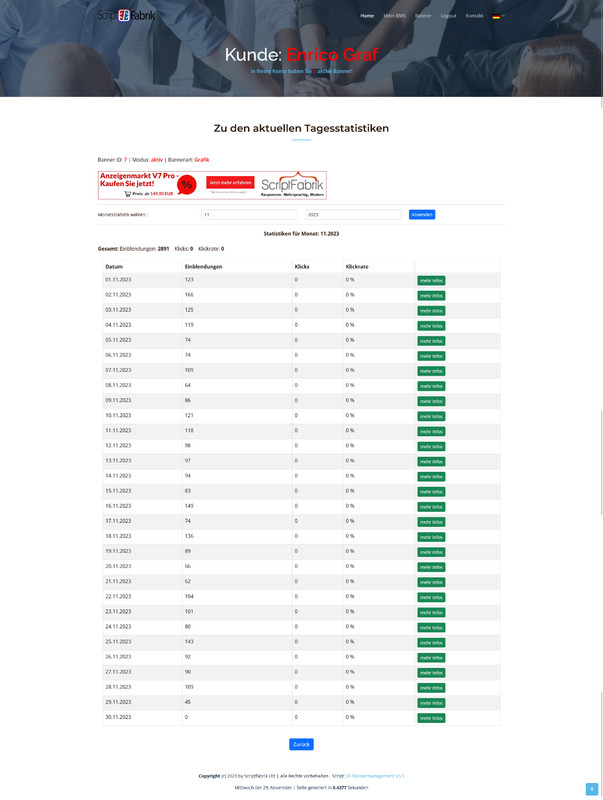Screen dimensions: 603x800
Task: Click the Datum column header
Action: tap(114, 267)
